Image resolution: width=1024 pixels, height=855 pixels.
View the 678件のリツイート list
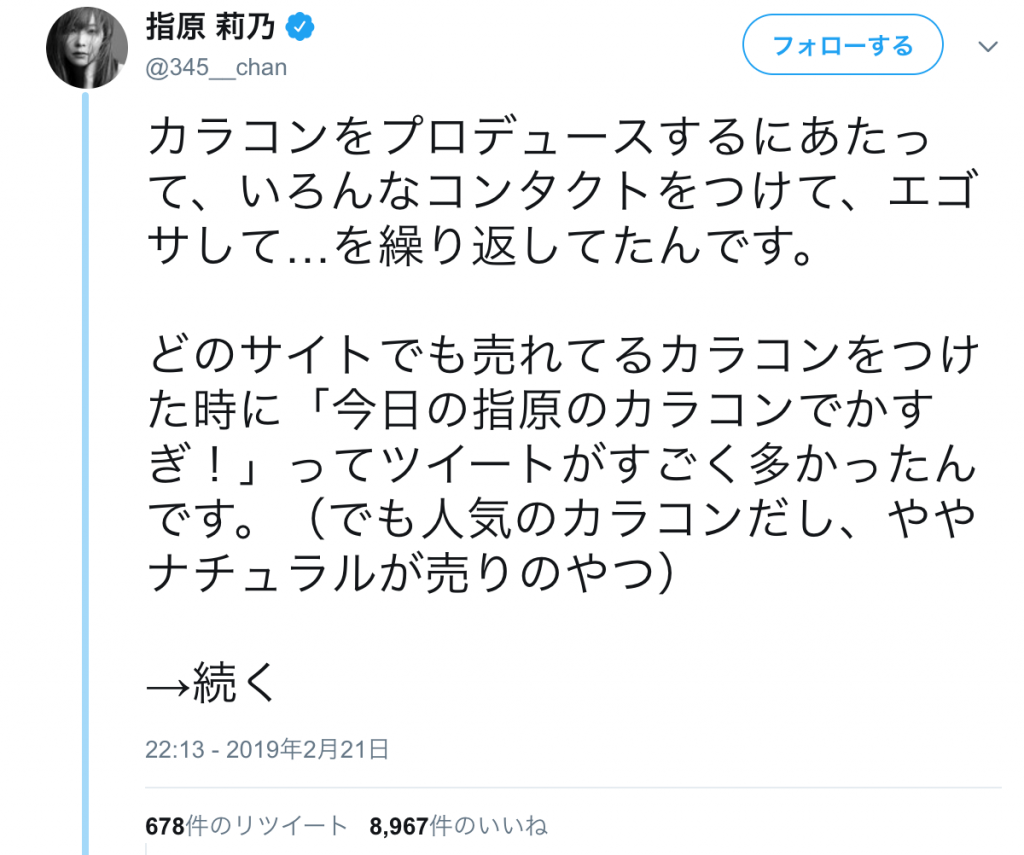coord(246,826)
